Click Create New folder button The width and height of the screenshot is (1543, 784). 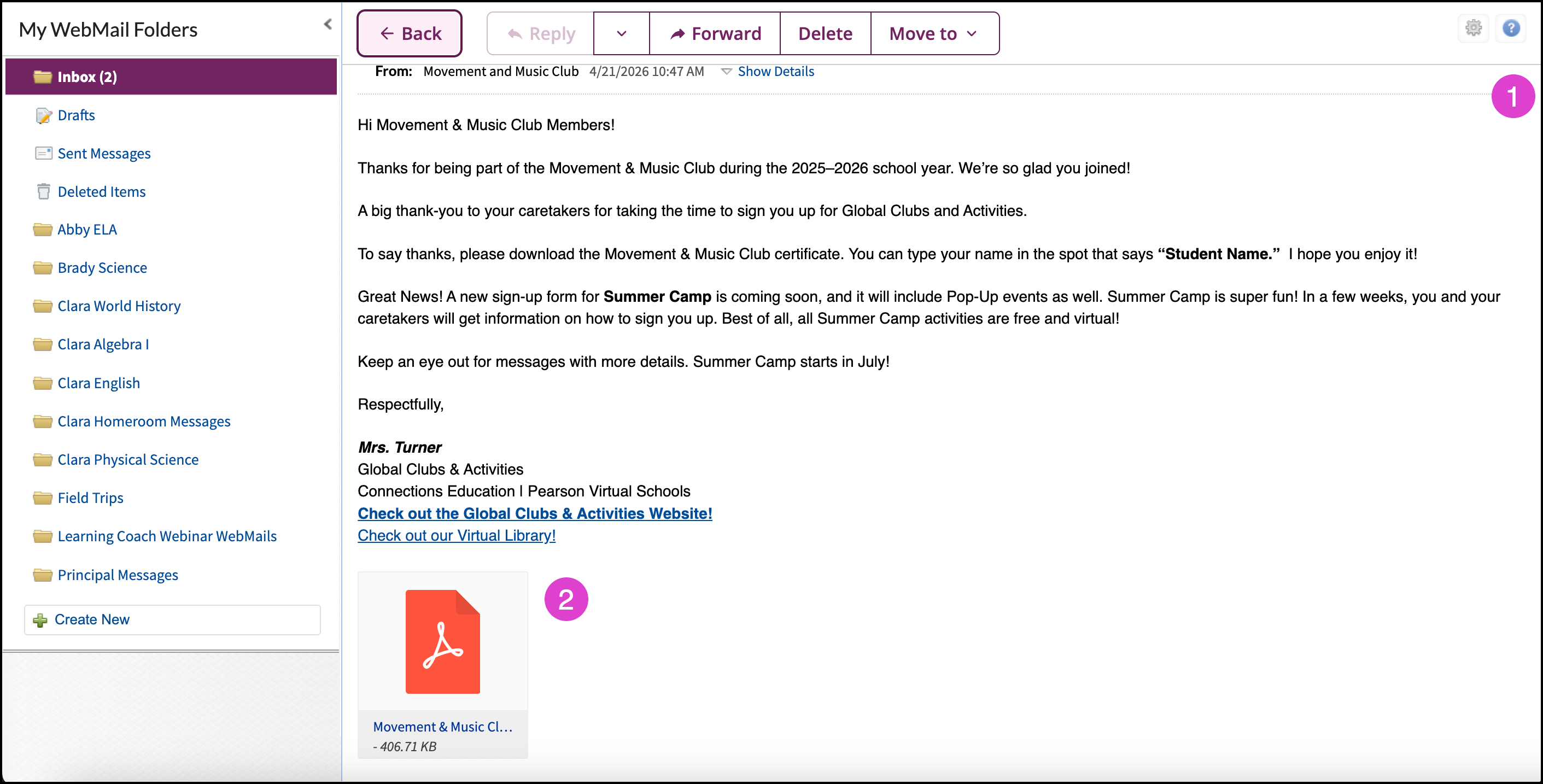pyautogui.click(x=173, y=620)
